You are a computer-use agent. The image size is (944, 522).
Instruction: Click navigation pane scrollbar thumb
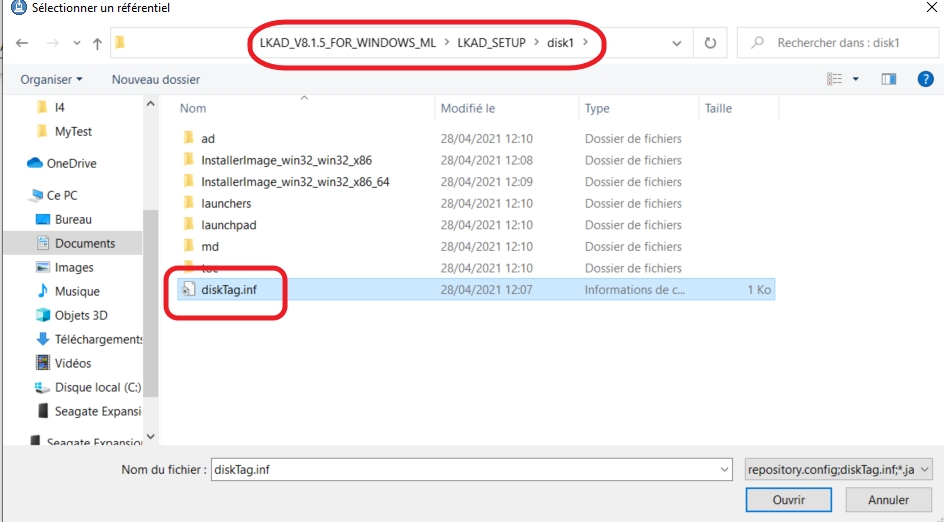[151, 303]
